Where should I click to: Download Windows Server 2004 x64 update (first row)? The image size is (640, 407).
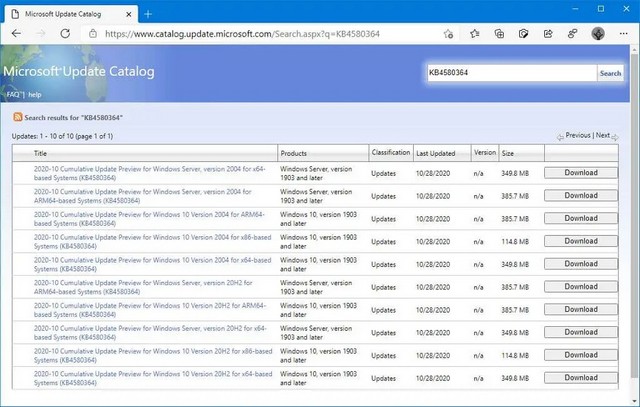tap(581, 173)
